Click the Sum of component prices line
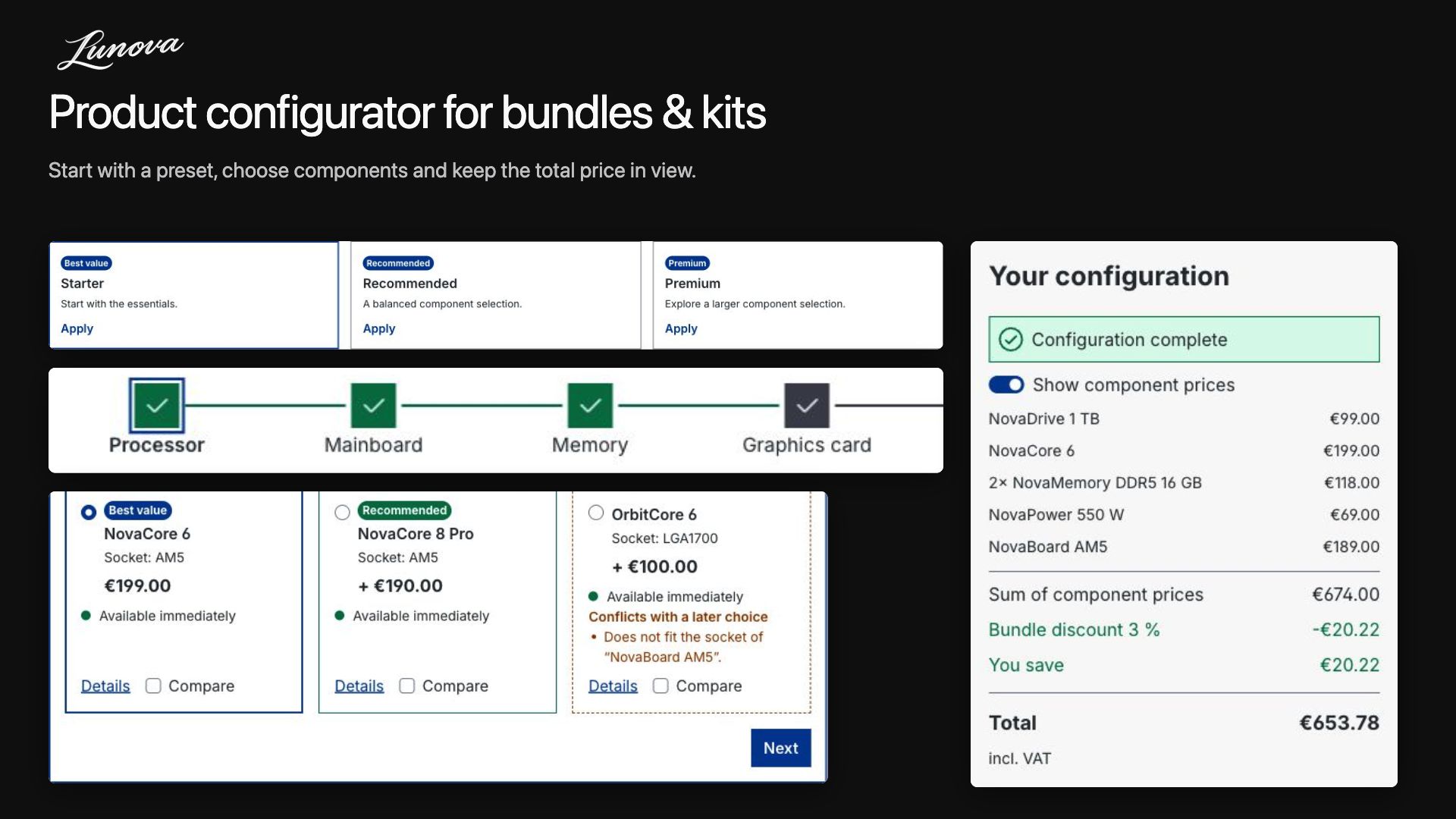This screenshot has width=1456, height=819. pyautogui.click(x=1184, y=595)
